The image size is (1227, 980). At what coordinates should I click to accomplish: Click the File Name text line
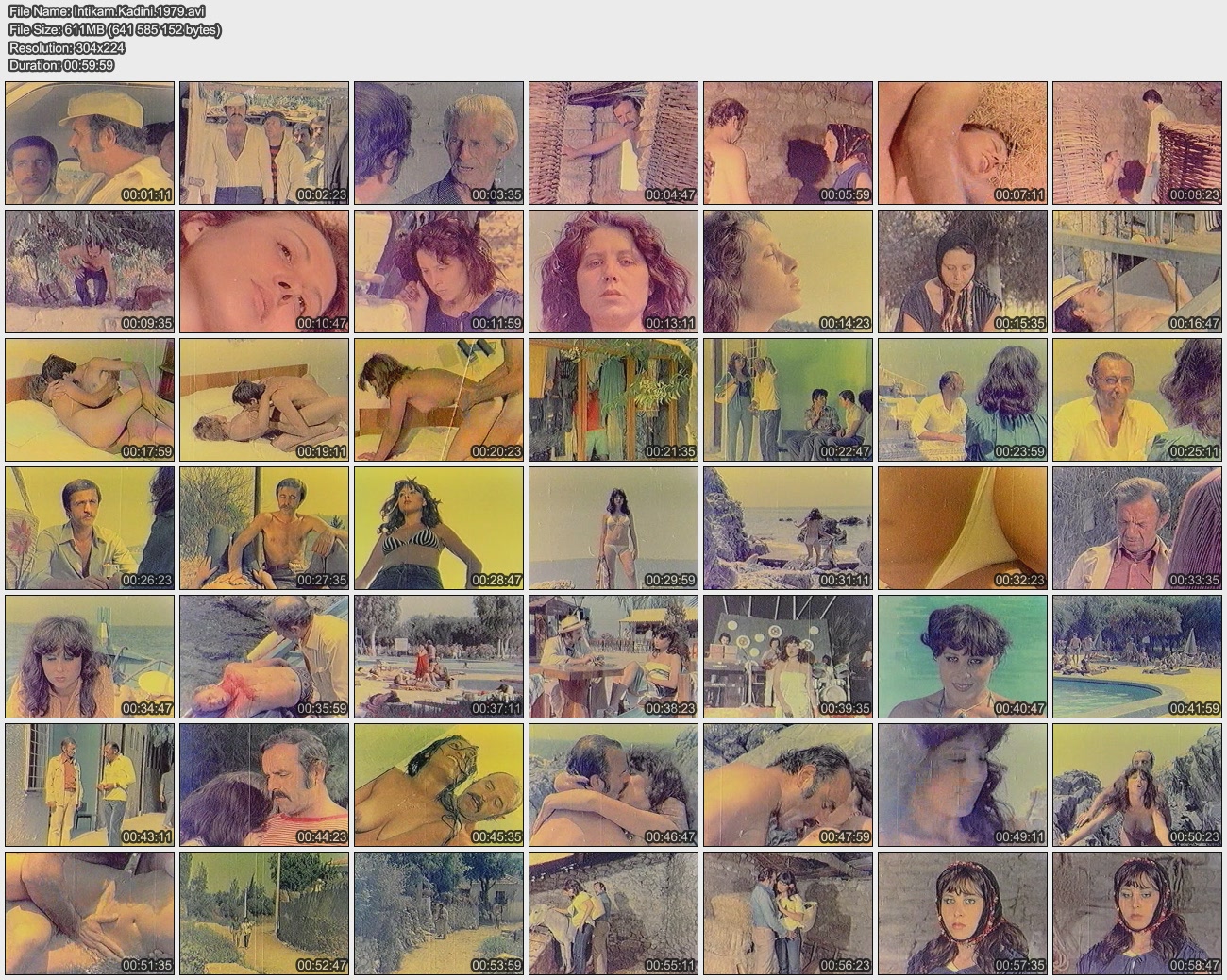(x=107, y=11)
